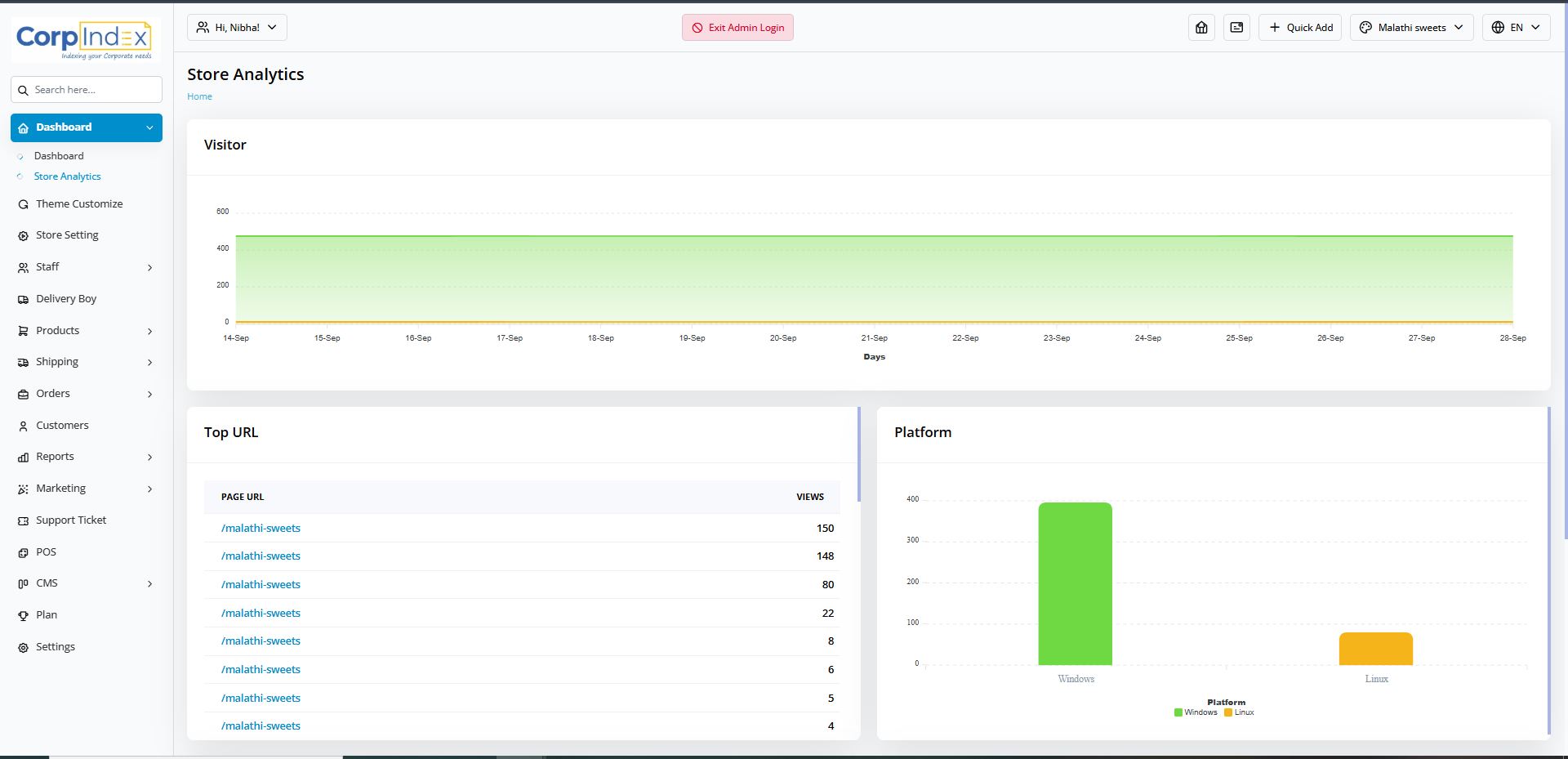Click the Settings gear icon in sidebar

(23, 648)
